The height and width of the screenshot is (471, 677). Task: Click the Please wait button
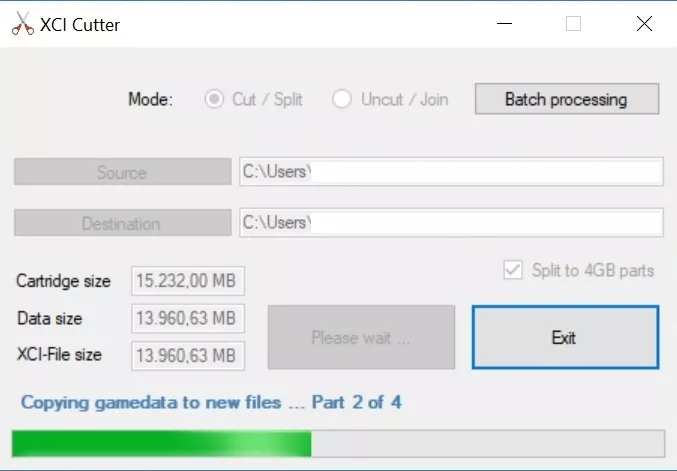360,338
